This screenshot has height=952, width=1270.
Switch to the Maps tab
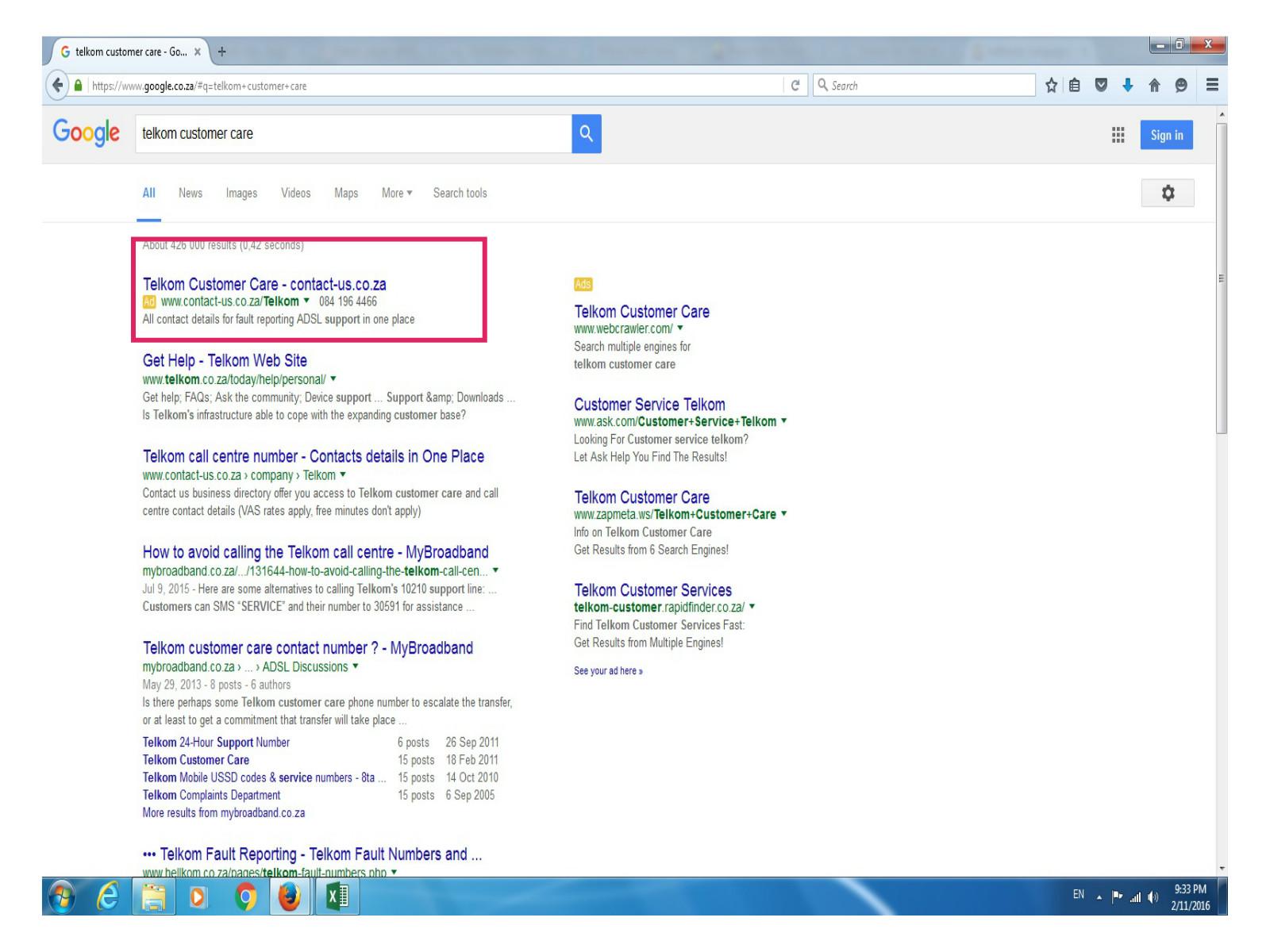[x=346, y=193]
